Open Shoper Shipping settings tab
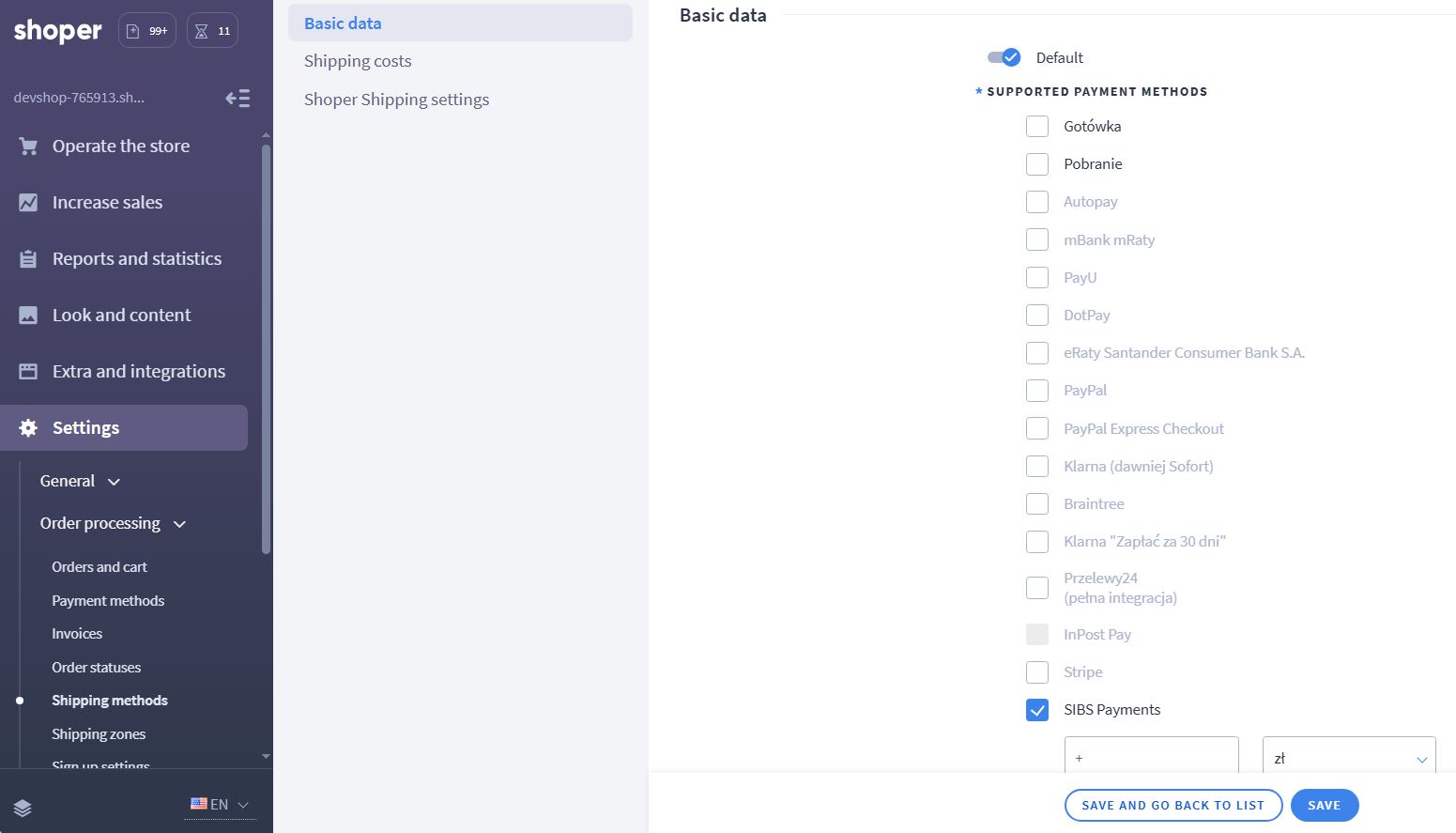 (396, 100)
